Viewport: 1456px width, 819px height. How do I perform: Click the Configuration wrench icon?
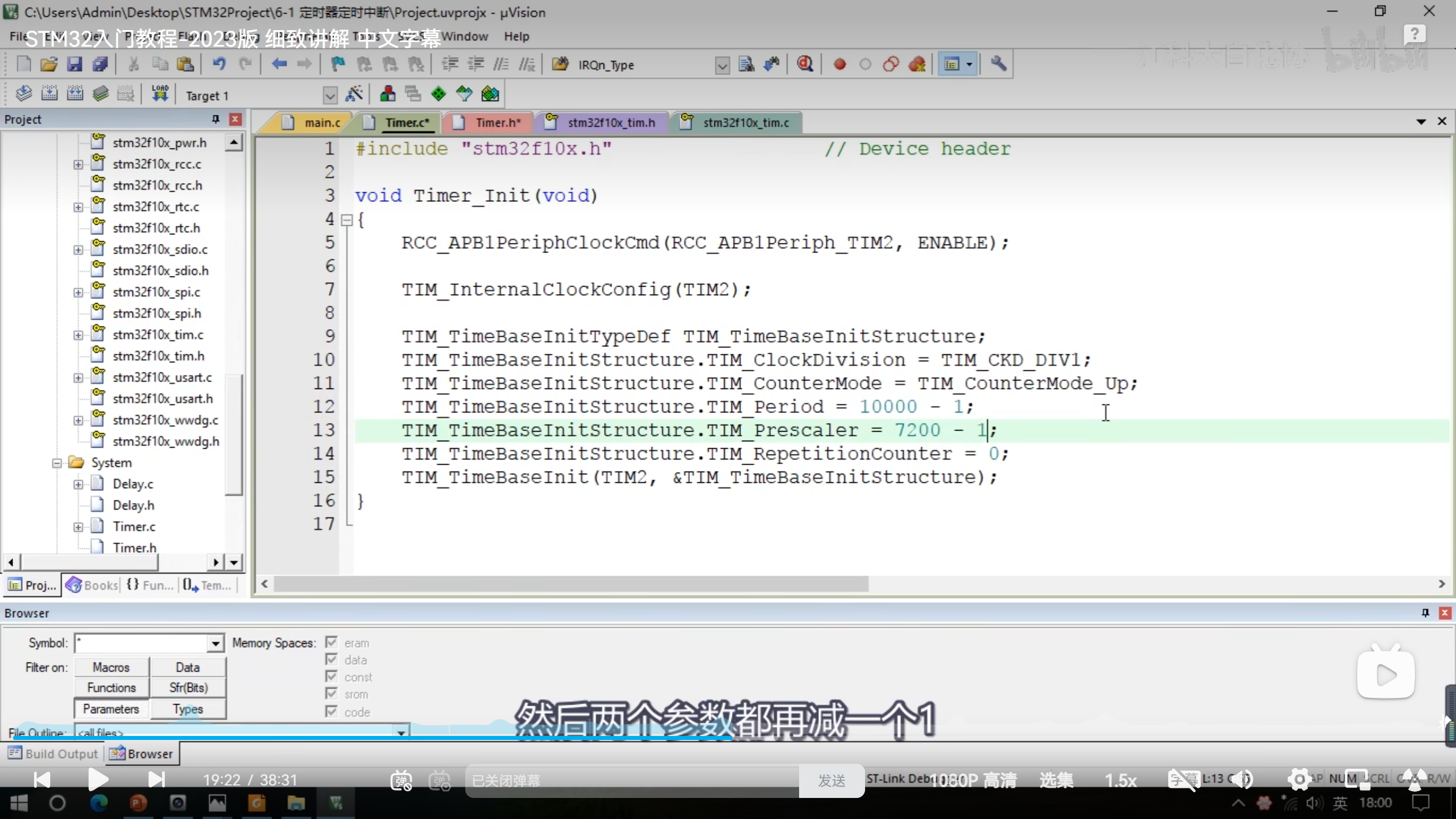pyautogui.click(x=998, y=64)
